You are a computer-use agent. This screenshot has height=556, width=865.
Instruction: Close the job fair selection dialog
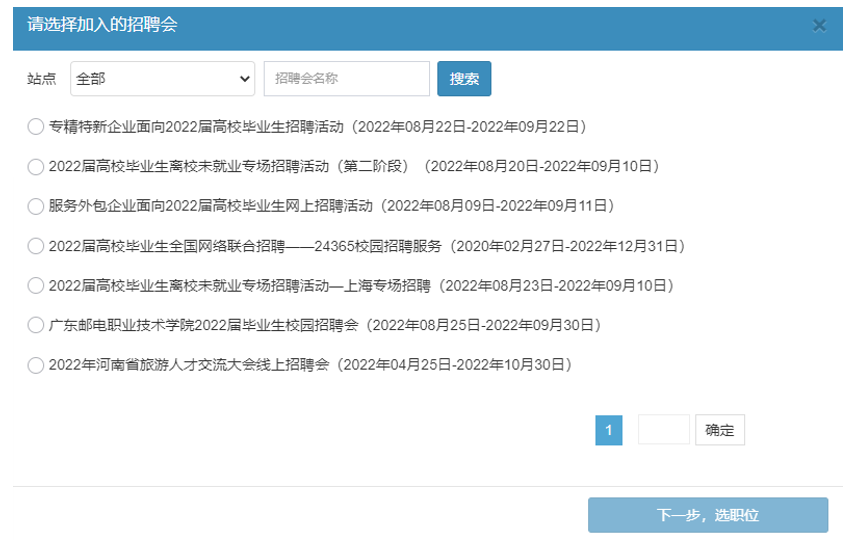(819, 26)
